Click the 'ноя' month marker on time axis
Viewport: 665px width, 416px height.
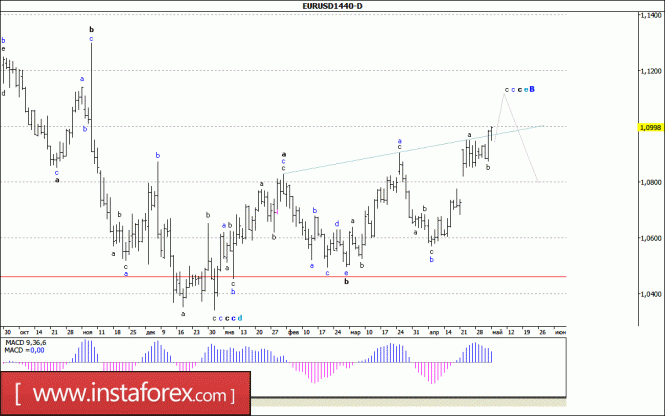point(87,332)
